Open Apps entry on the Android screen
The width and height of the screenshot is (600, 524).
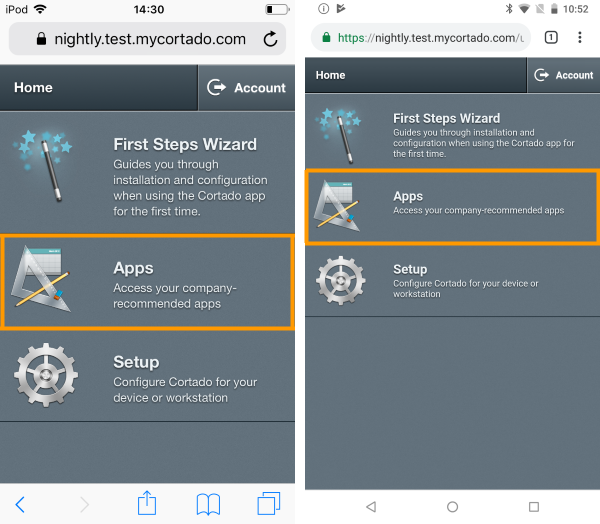click(x=452, y=206)
